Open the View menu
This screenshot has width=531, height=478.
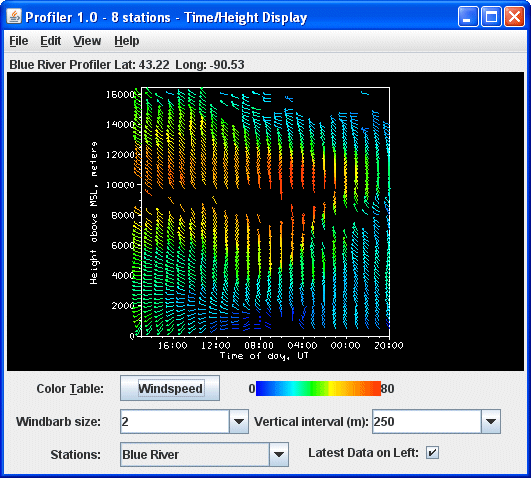87,41
